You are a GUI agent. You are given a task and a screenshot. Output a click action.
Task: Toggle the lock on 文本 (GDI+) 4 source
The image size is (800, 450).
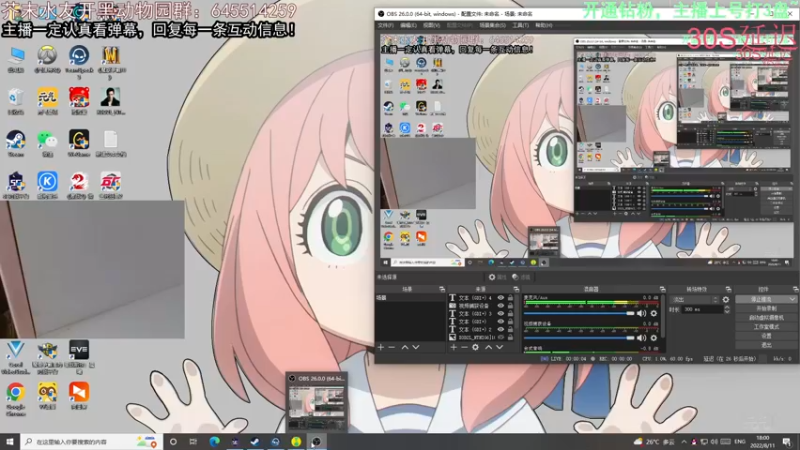(x=510, y=297)
